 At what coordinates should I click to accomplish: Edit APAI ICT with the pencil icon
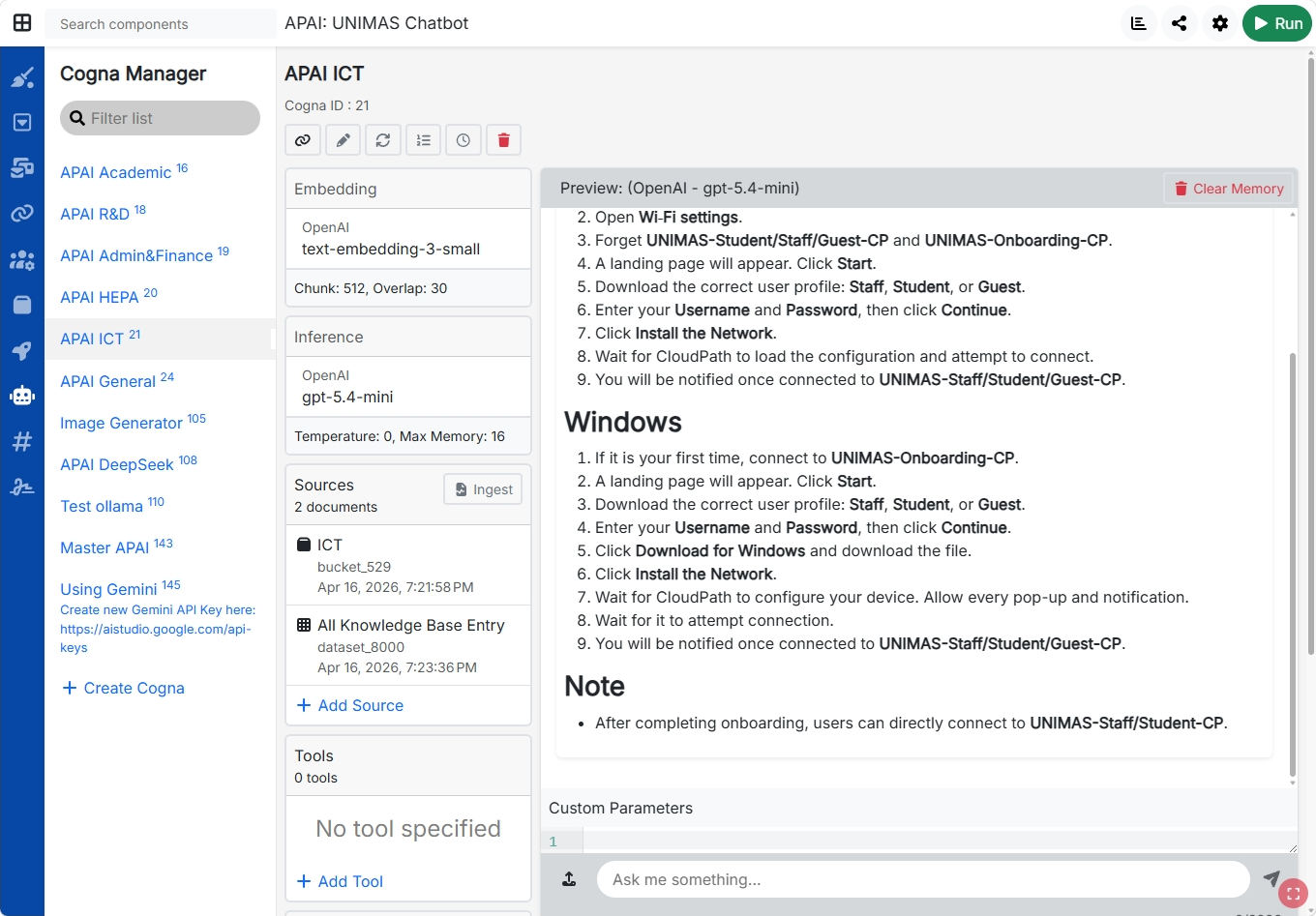pos(344,140)
